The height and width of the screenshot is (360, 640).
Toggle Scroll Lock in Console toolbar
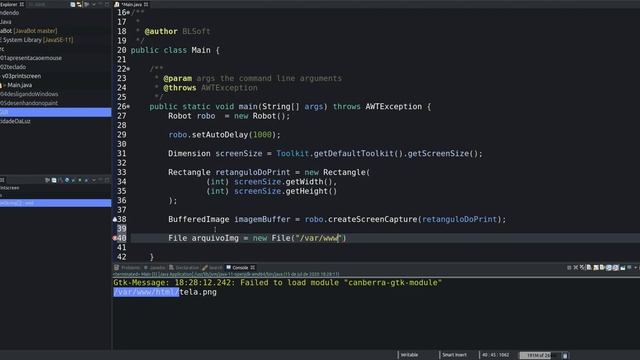click(596, 268)
